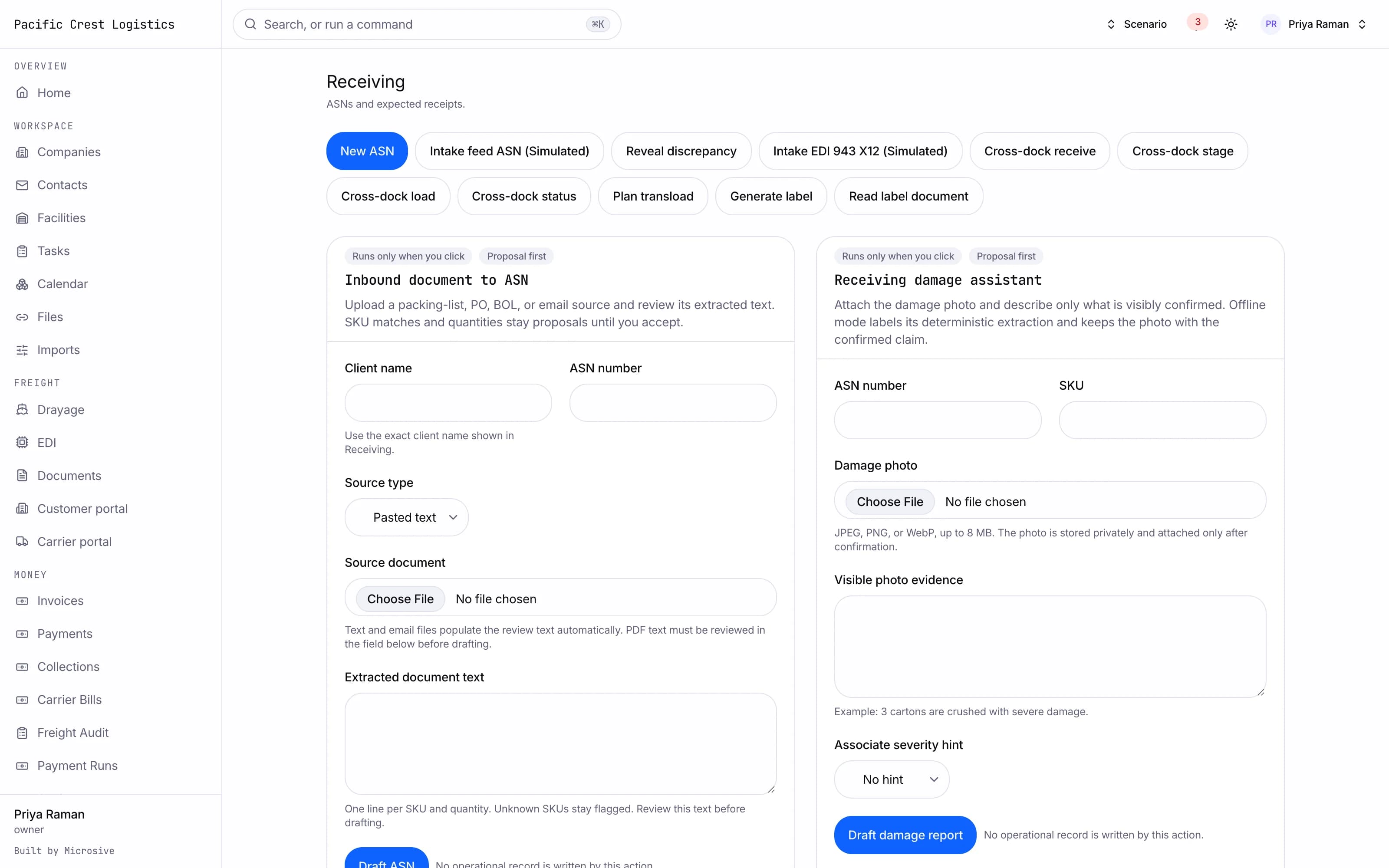This screenshot has height=868, width=1389.
Task: Toggle light/dark theme sun icon
Action: click(x=1231, y=24)
